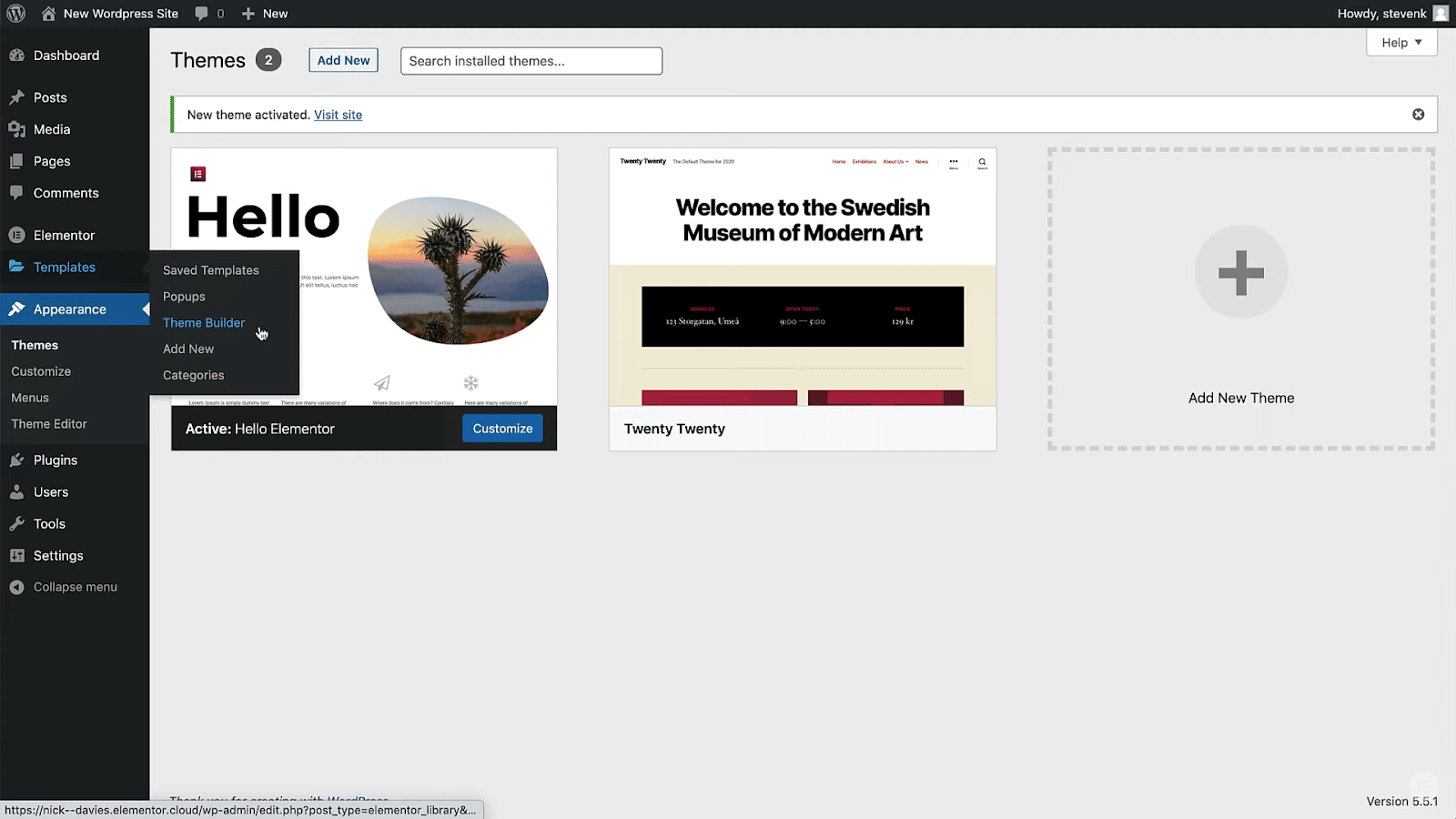The width and height of the screenshot is (1456, 819).
Task: Open the Plugins menu label
Action: pyautogui.click(x=56, y=460)
